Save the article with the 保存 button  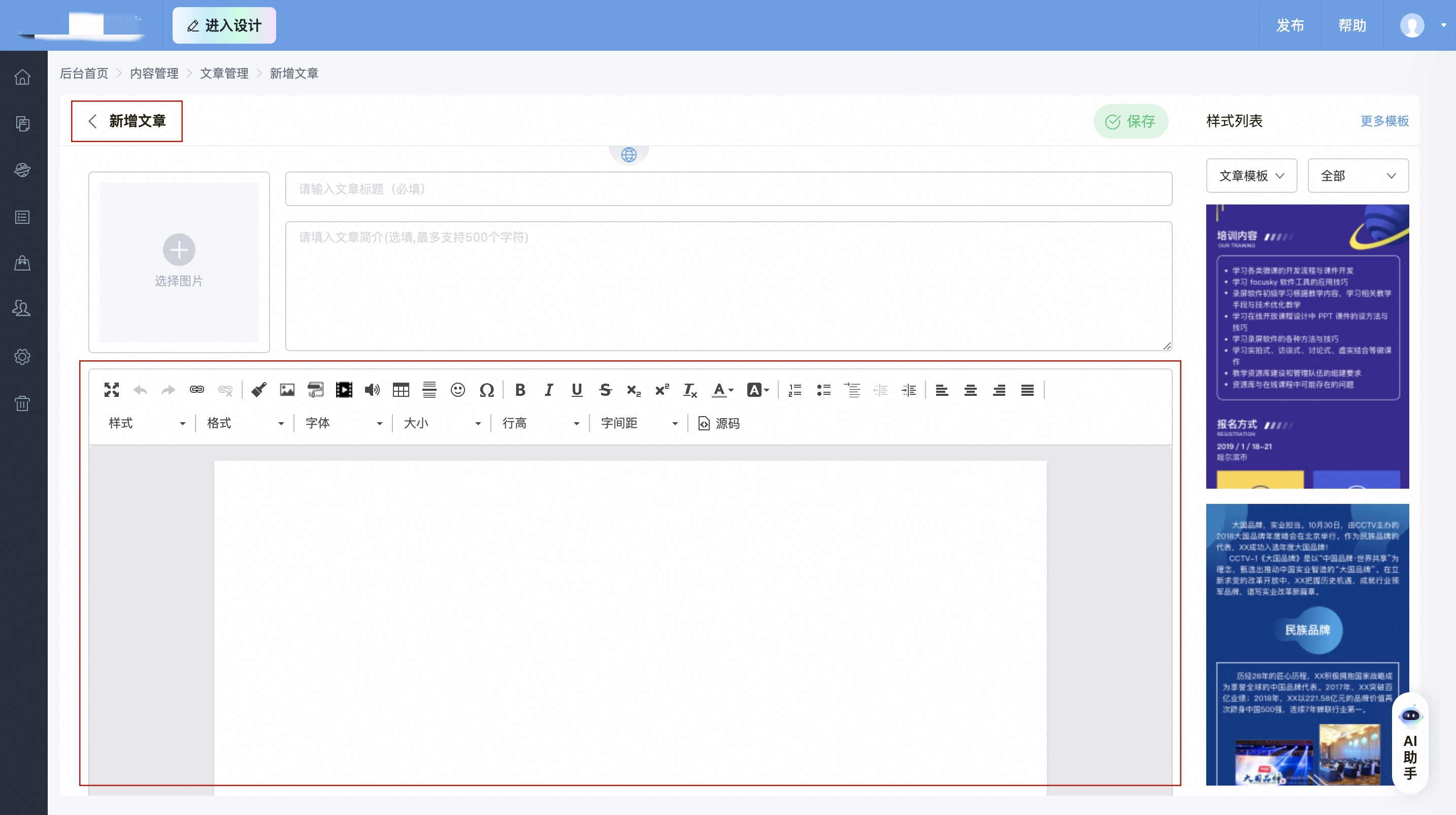click(x=1132, y=121)
